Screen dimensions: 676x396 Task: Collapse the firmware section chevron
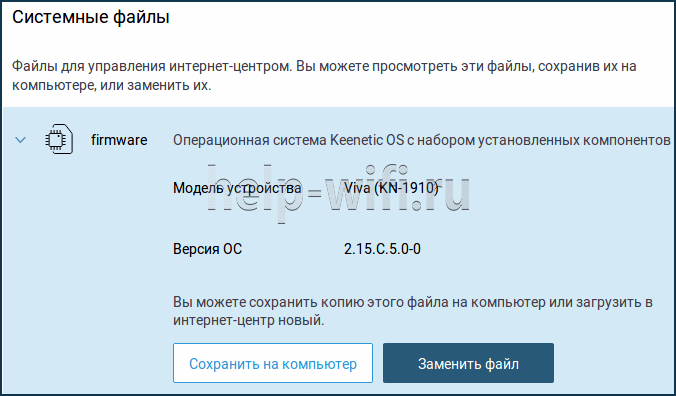pyautogui.click(x=20, y=140)
